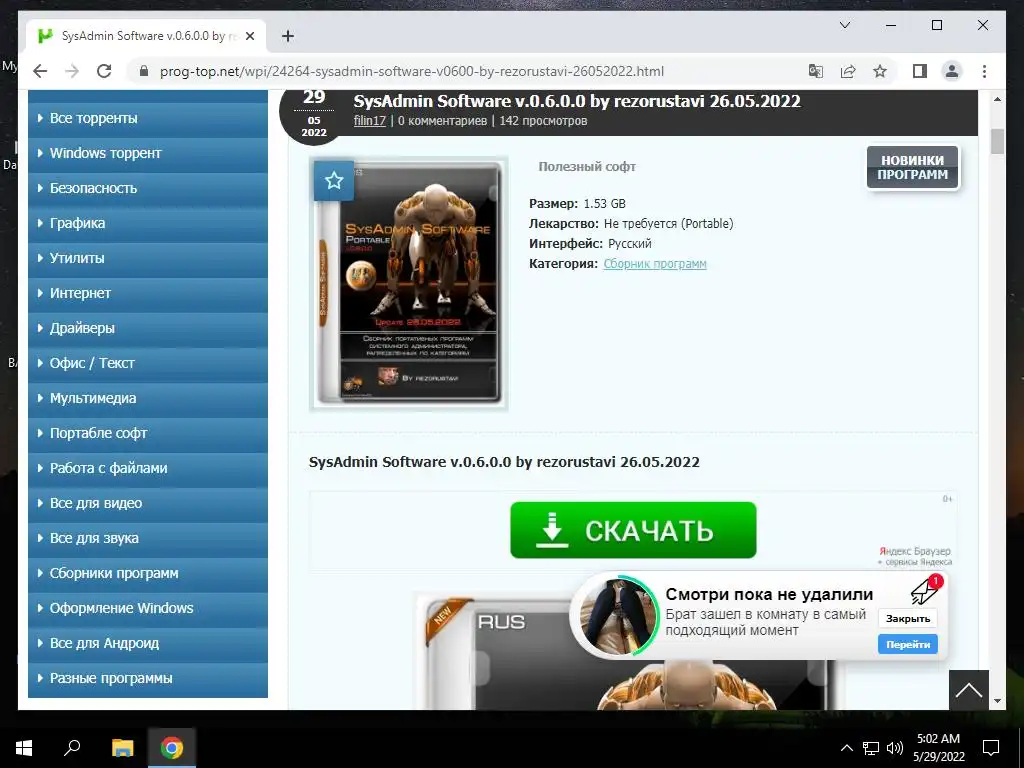Click the scroll-to-top arrow button

[968, 690]
